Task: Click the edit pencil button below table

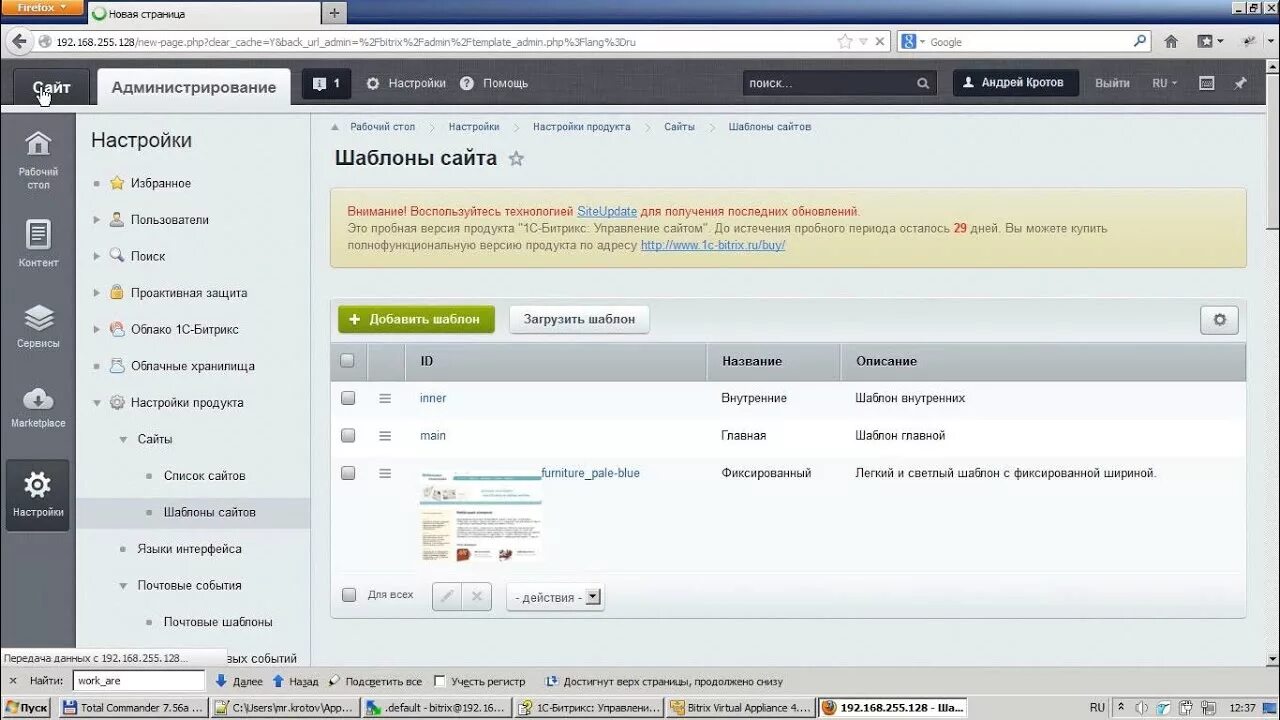Action: pos(447,596)
